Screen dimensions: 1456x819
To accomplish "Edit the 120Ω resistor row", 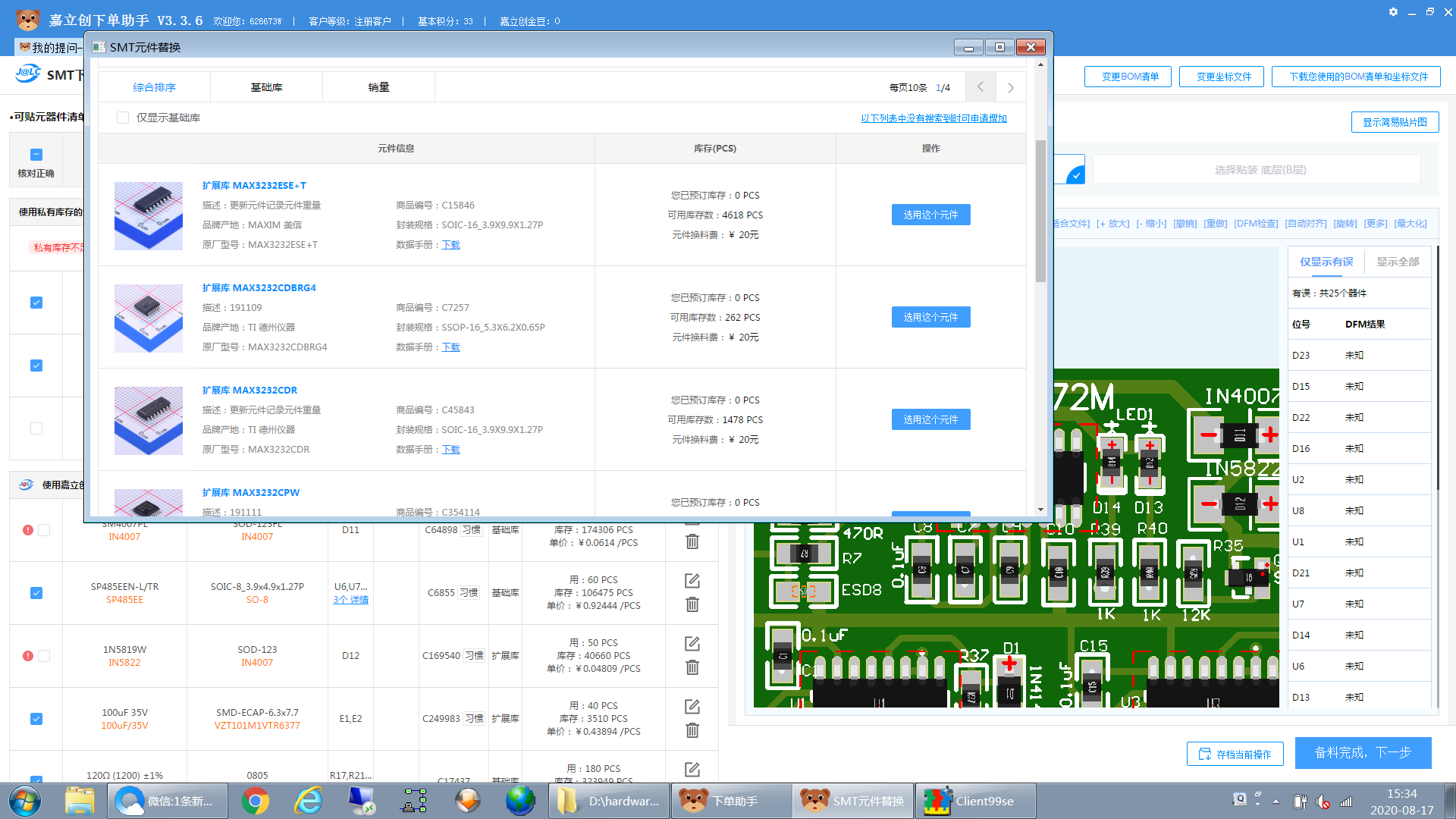I will [692, 769].
